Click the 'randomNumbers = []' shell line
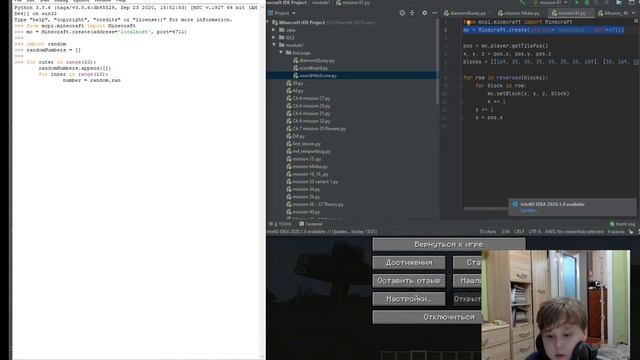 point(53,50)
